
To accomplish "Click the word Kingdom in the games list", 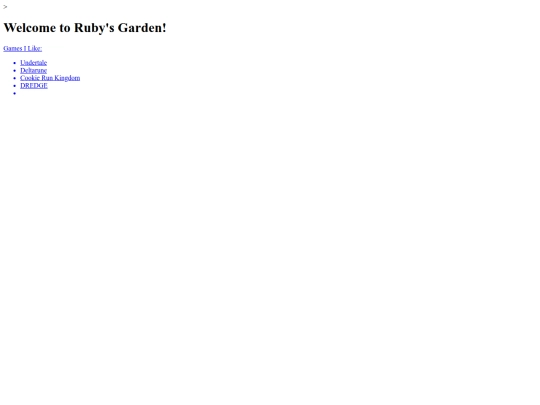I will pos(67,78).
